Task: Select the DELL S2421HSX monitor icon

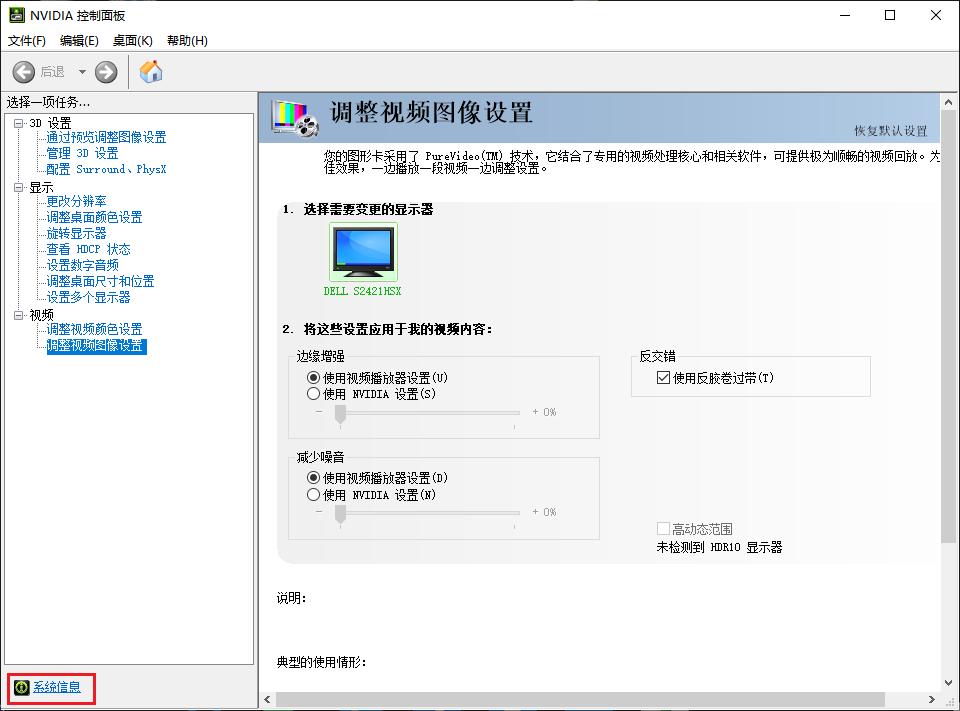Action: 363,252
